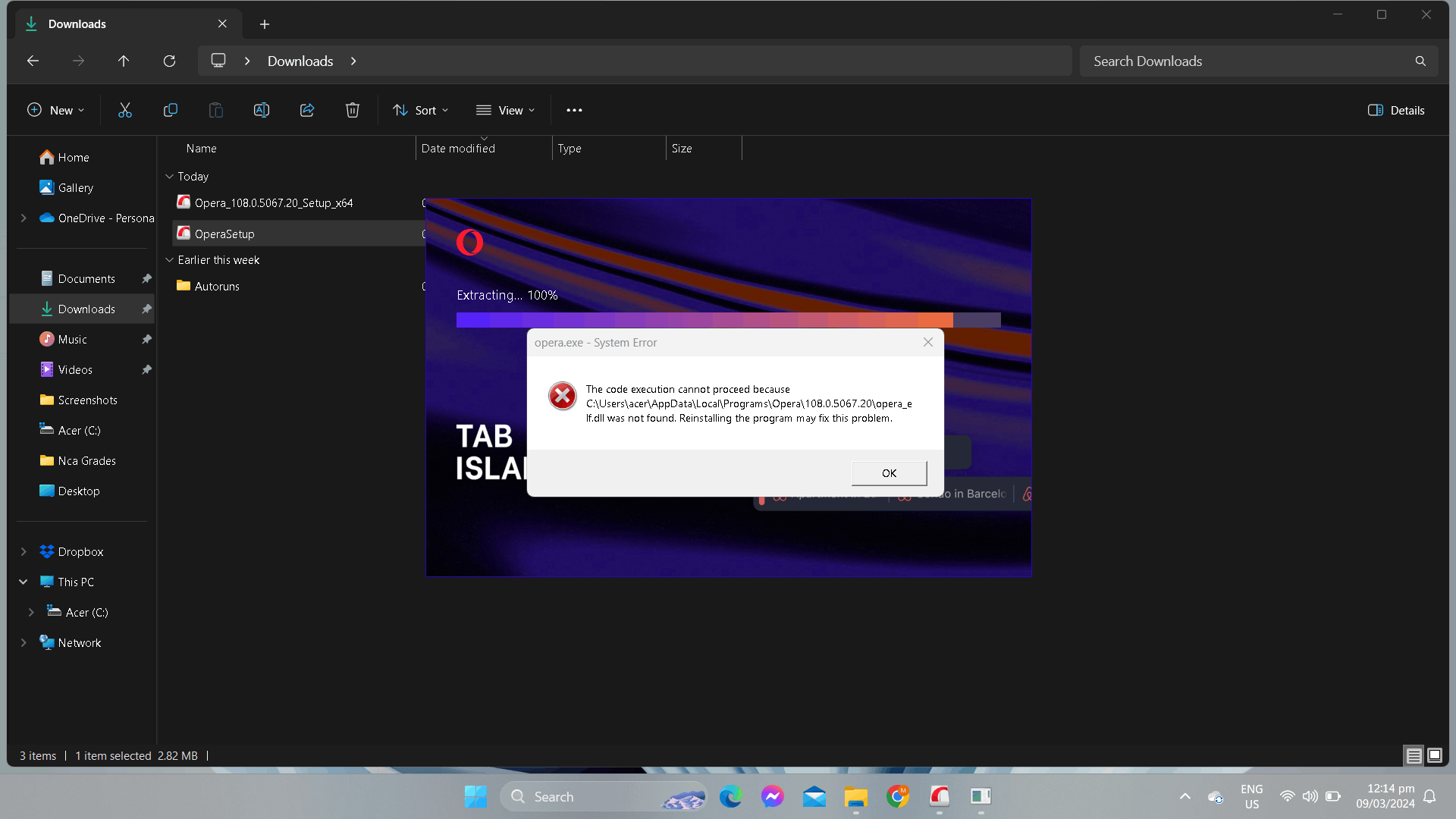This screenshot has height=819, width=1456.
Task: Collapse the Today group
Action: pyautogui.click(x=170, y=177)
